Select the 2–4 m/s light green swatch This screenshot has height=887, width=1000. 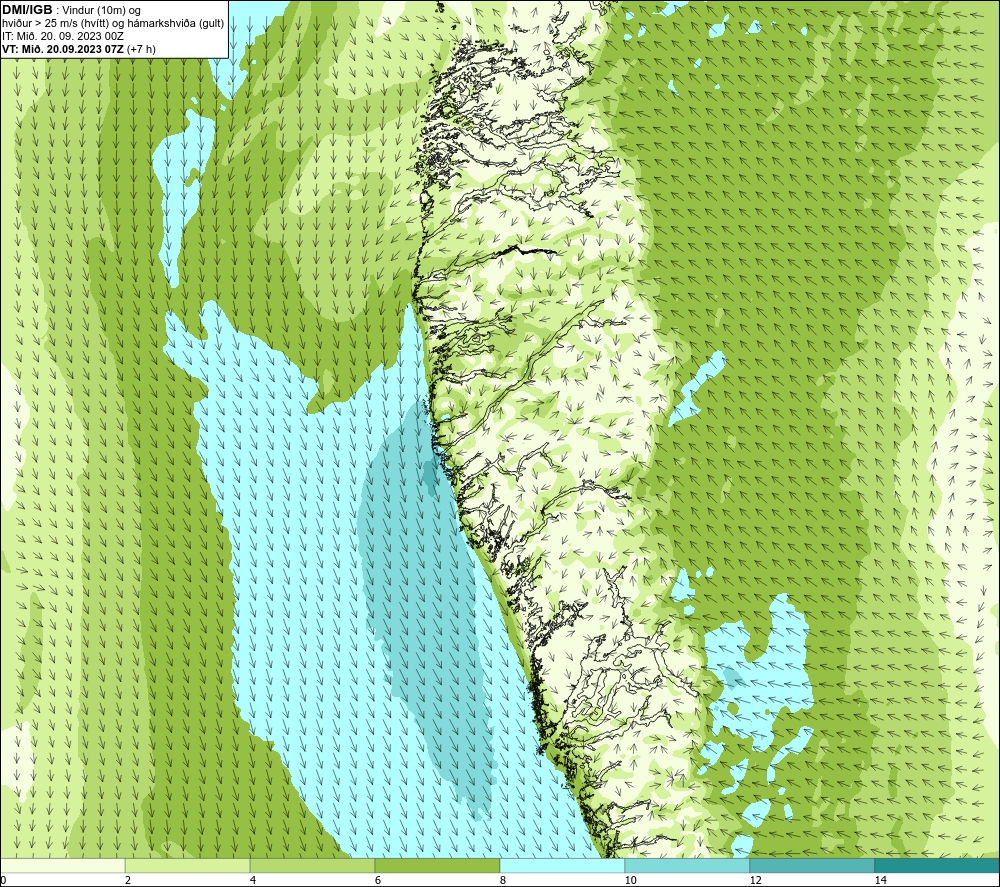(188, 865)
